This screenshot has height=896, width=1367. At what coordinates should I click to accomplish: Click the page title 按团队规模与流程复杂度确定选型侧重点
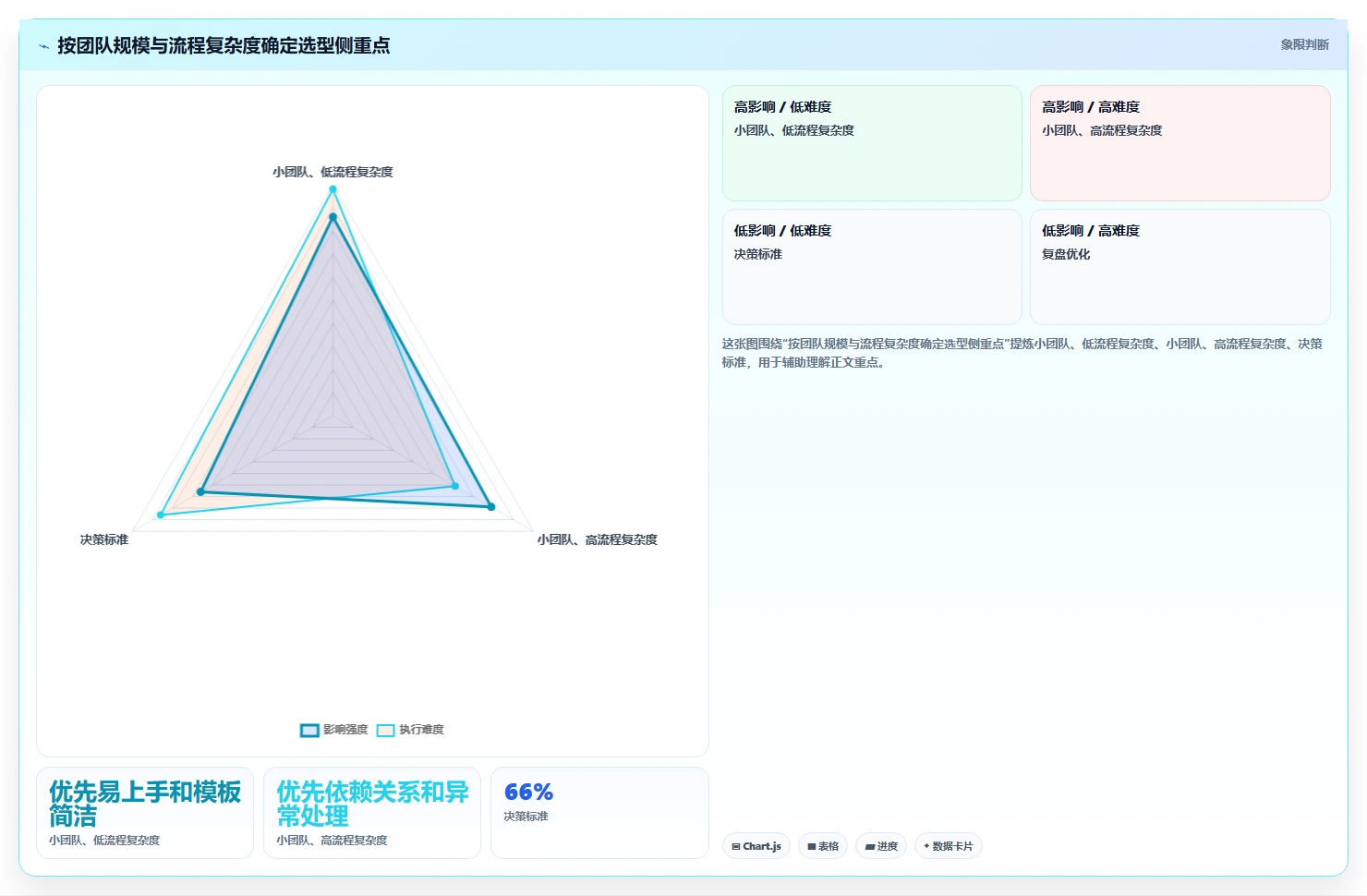point(224,45)
